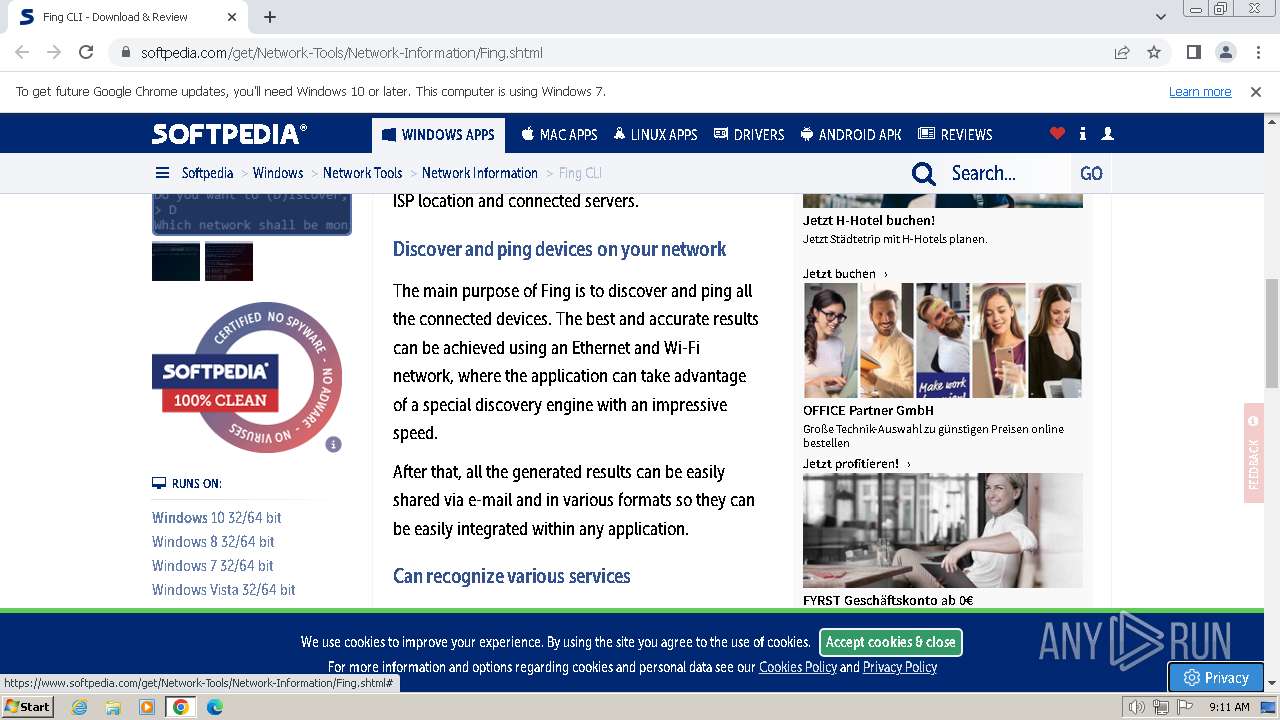Open the hamburger menu in breadcrumb bar
Viewport: 1280px width, 720px height.
[162, 173]
